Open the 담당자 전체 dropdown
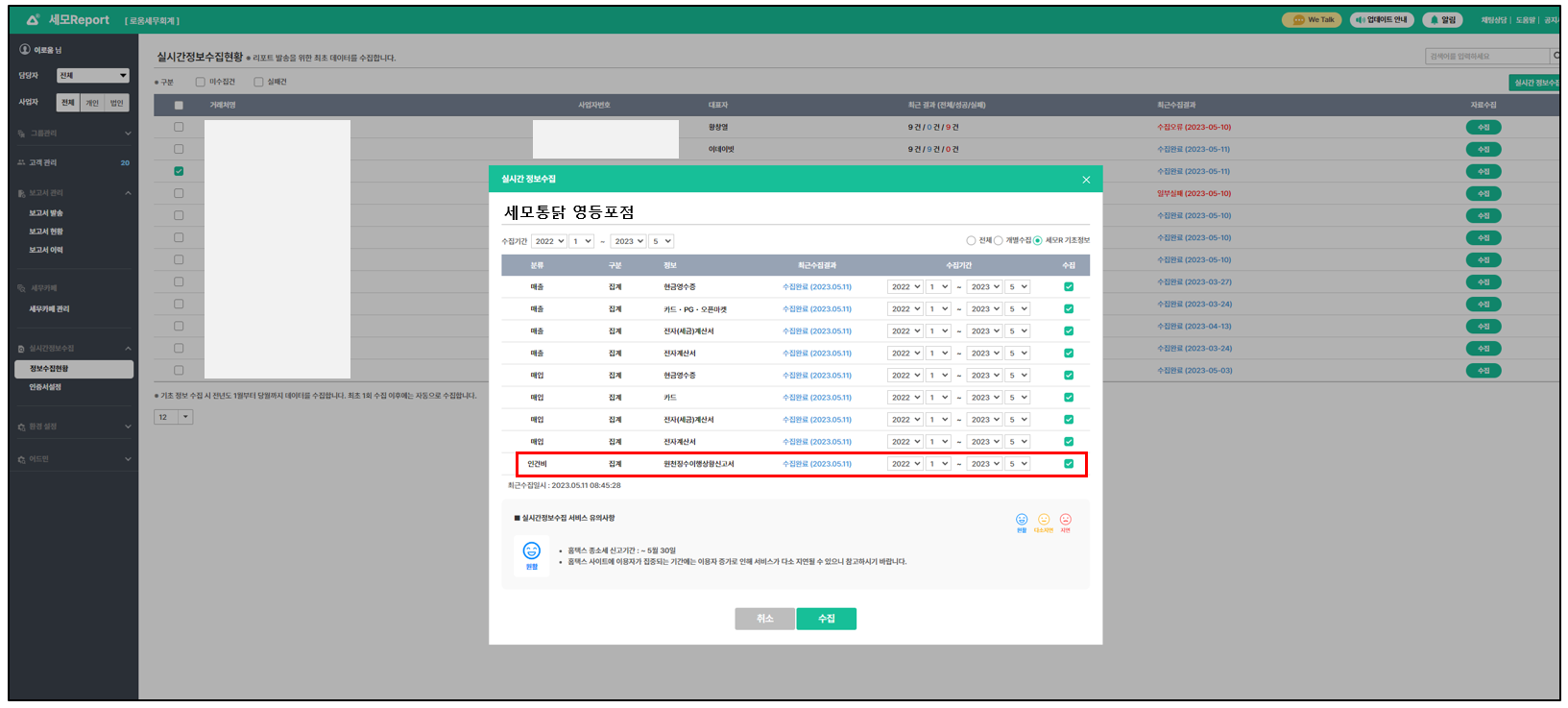Screen dimensions: 1568x708 click(x=93, y=76)
